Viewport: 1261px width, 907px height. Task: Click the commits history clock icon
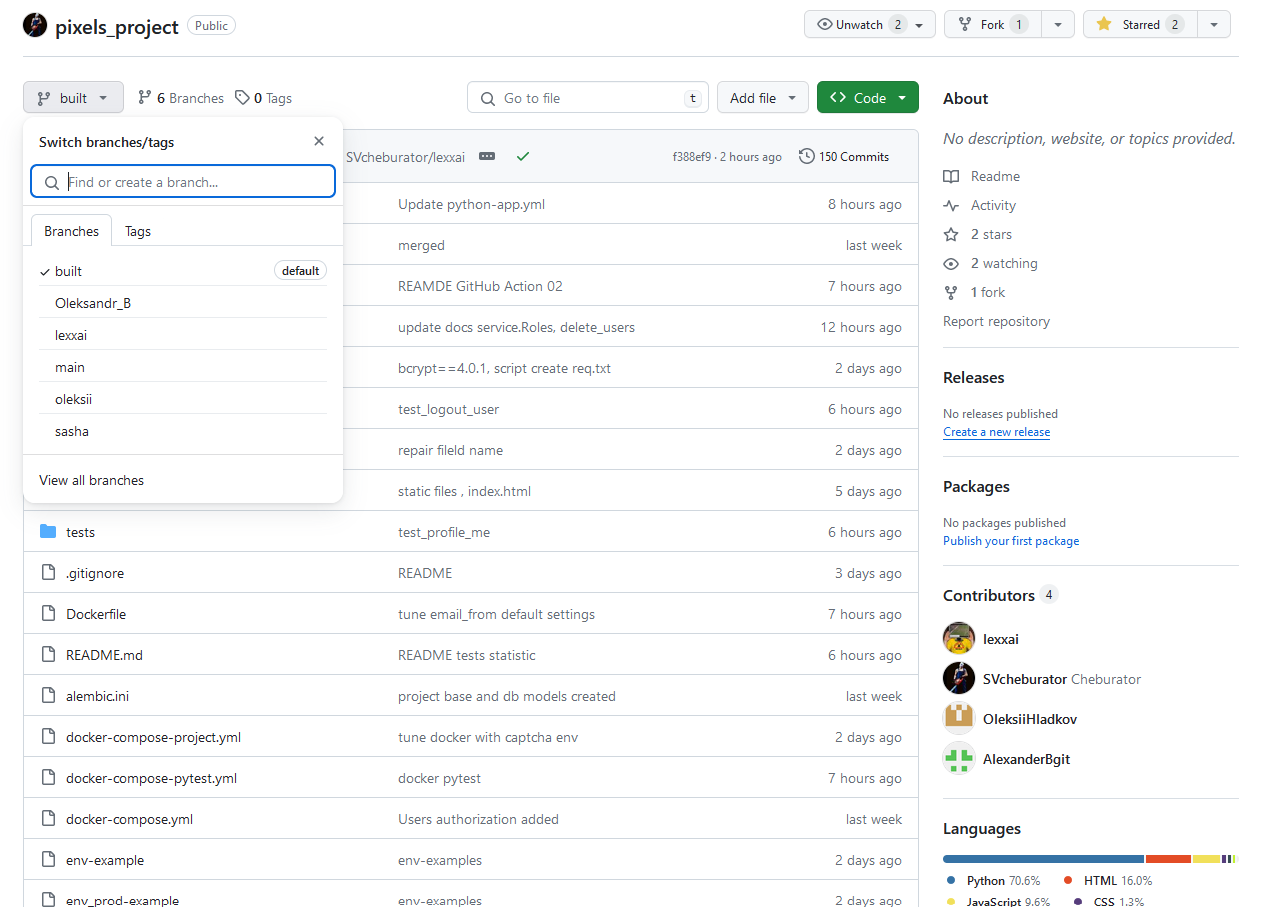807,156
